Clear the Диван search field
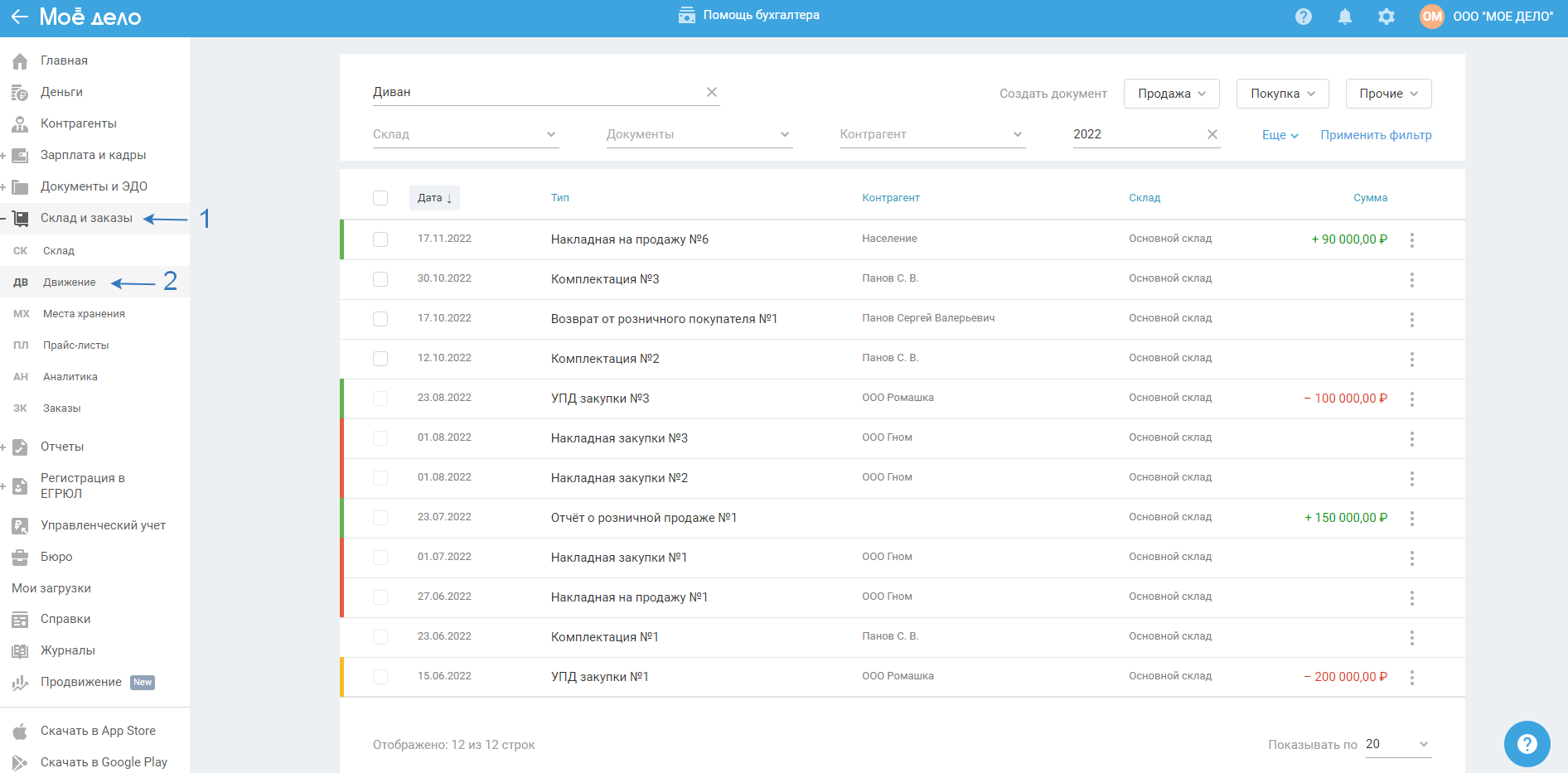Image resolution: width=1568 pixels, height=773 pixels. [711, 92]
